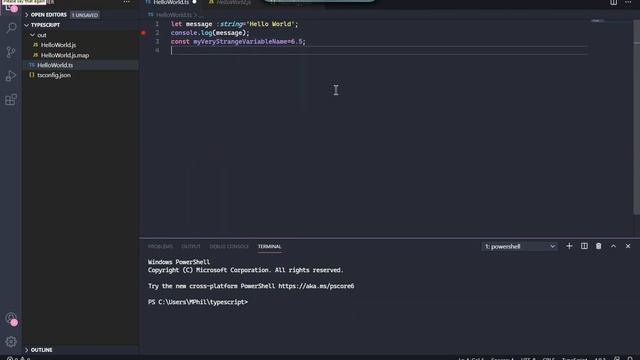Switch to the Output tab

(x=191, y=247)
